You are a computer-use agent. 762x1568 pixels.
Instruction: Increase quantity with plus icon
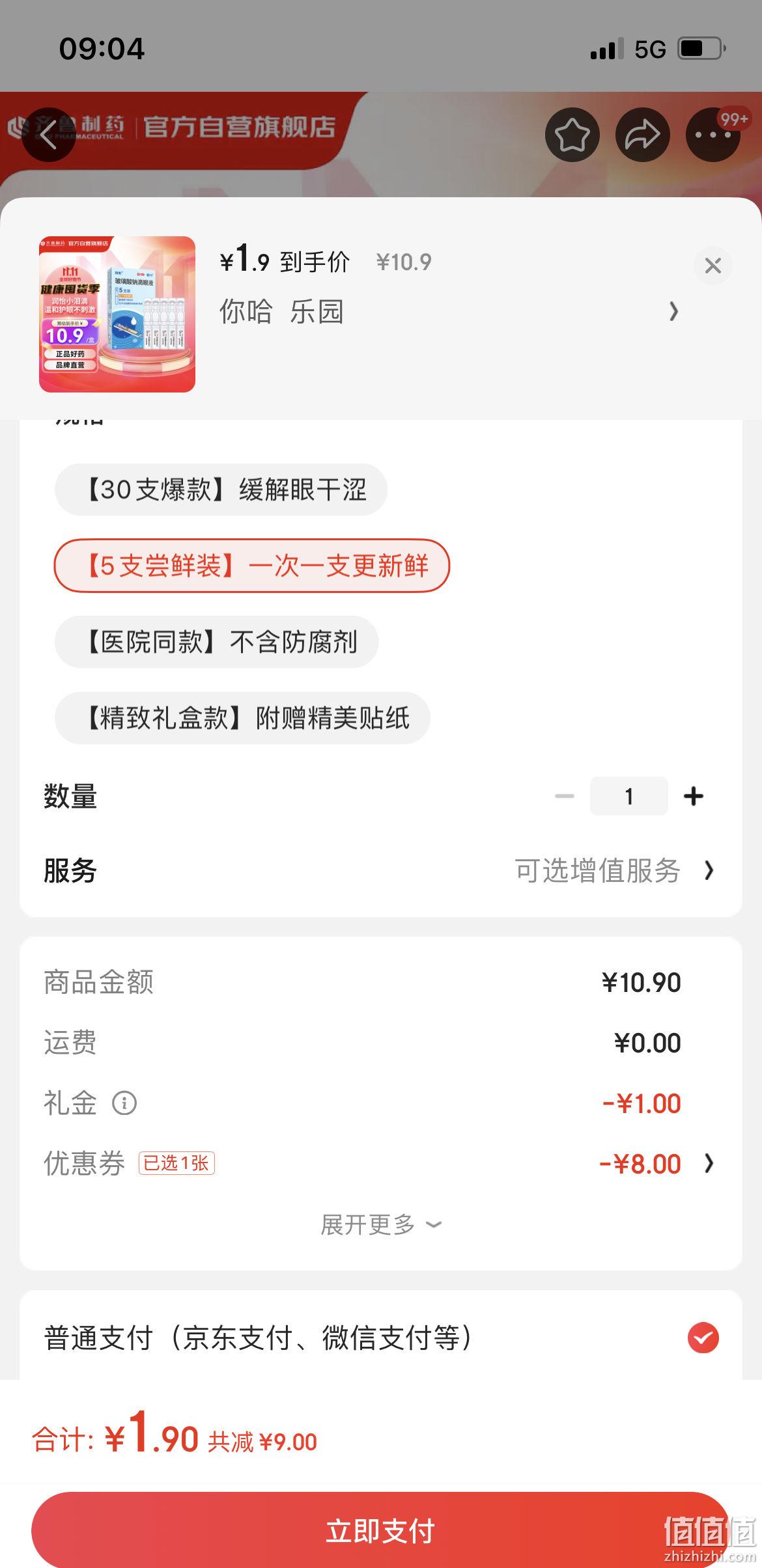(694, 795)
